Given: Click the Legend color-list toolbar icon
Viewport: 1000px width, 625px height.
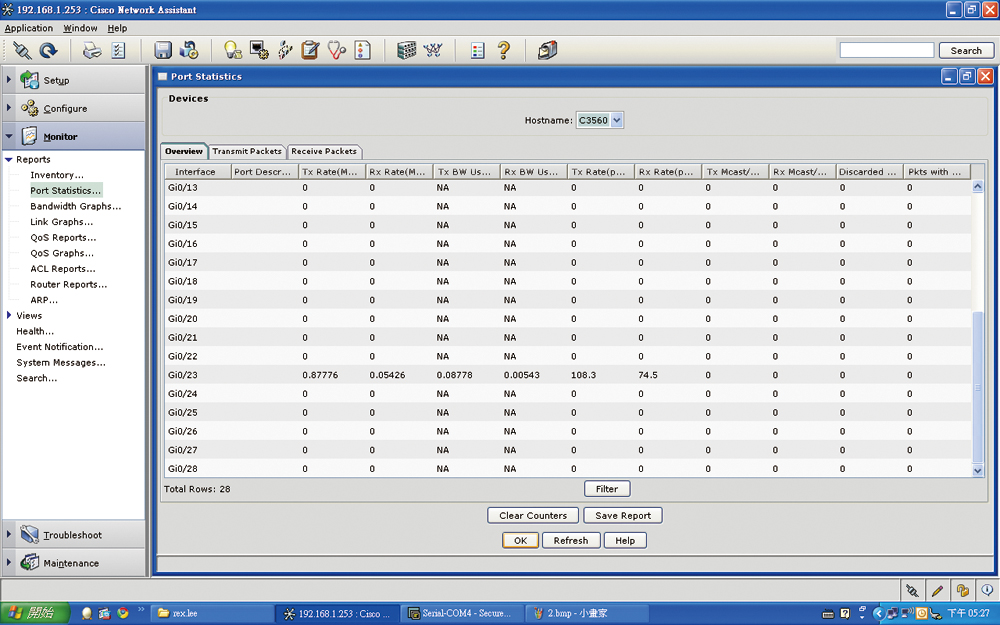Looking at the screenshot, I should coord(478,50).
